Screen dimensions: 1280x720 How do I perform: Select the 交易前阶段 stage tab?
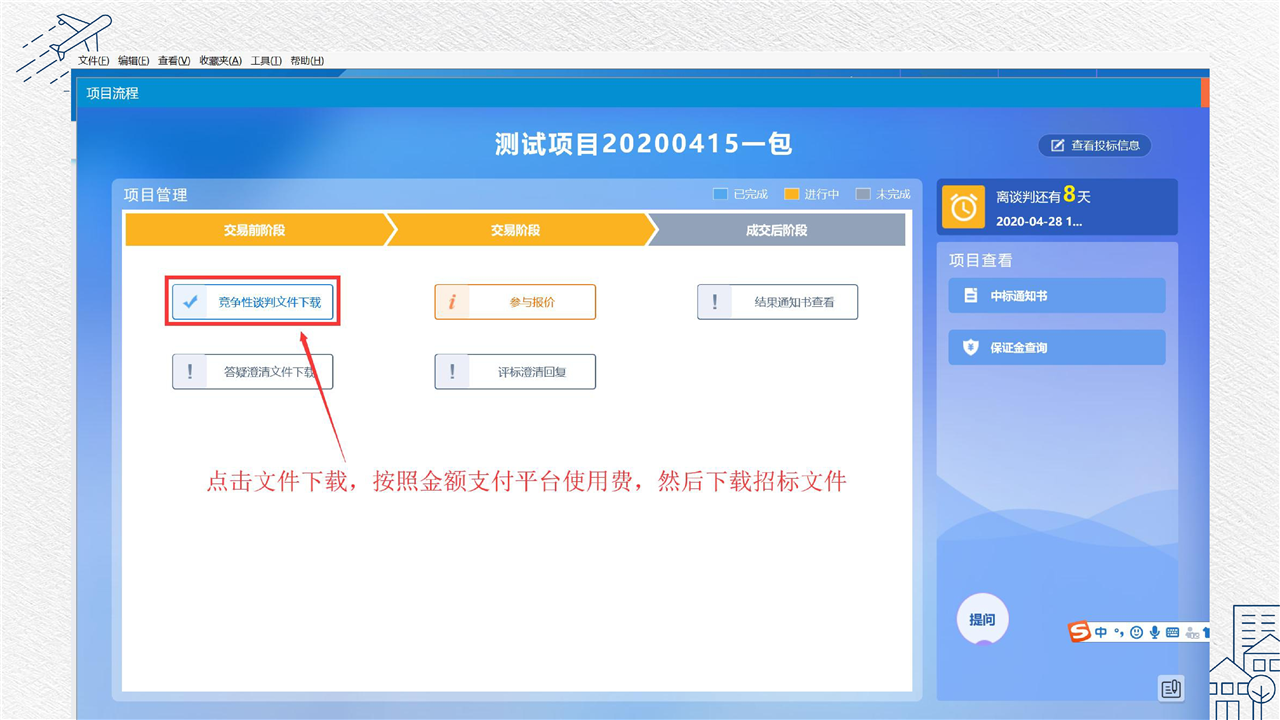[254, 230]
